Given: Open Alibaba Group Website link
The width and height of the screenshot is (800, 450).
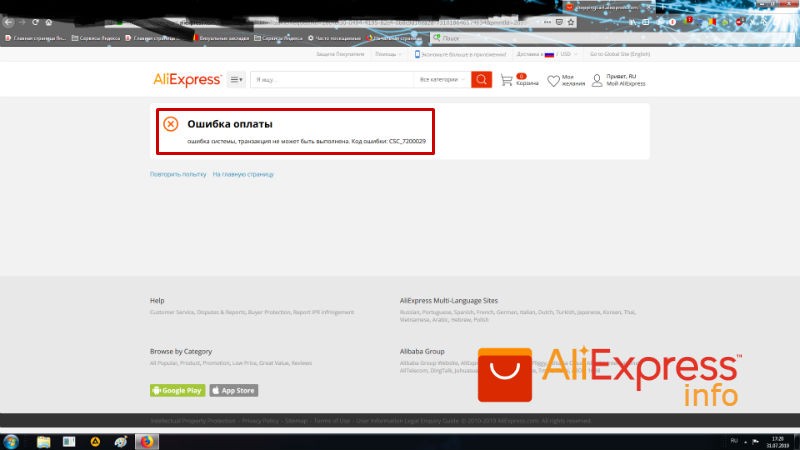Looking at the screenshot, I should pos(429,363).
